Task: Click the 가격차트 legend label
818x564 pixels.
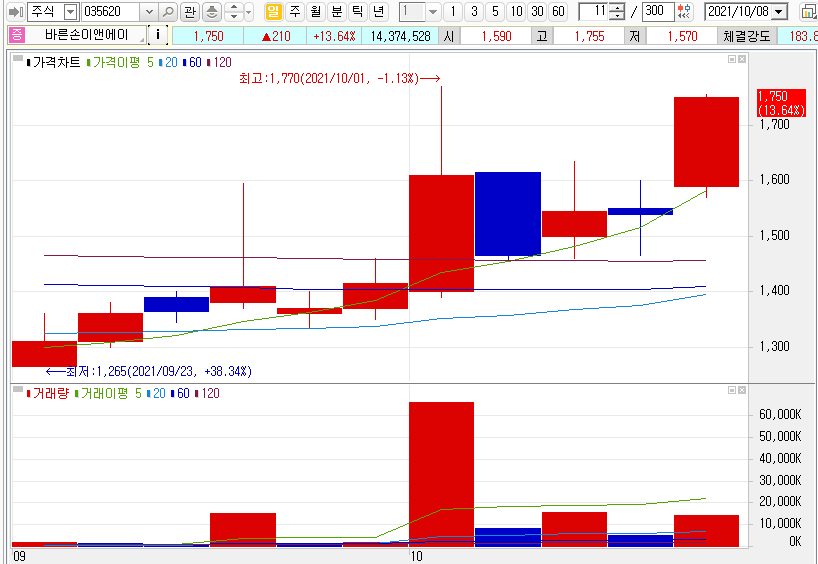Action: 56,63
